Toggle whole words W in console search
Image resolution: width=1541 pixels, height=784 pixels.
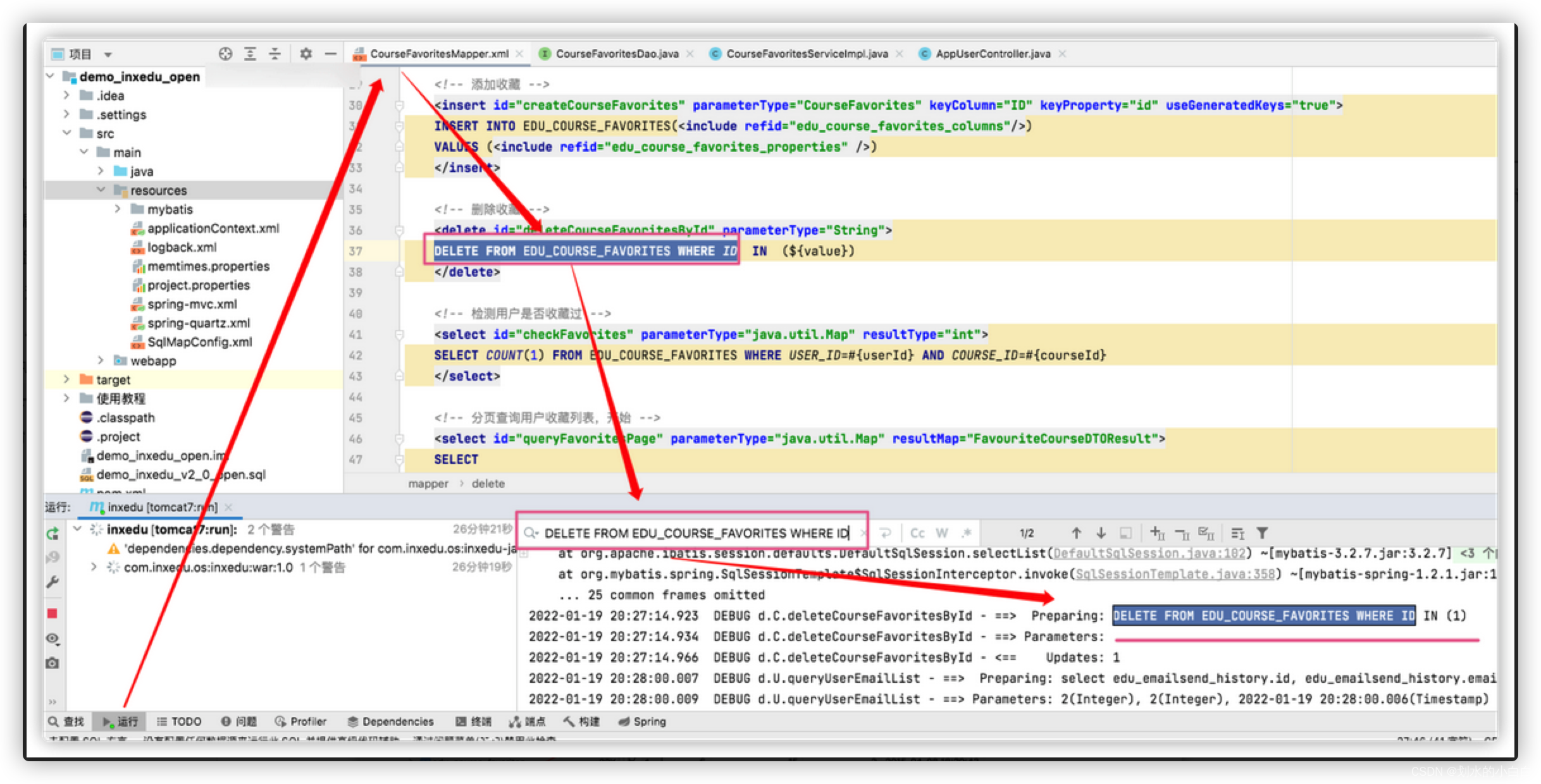pos(942,533)
